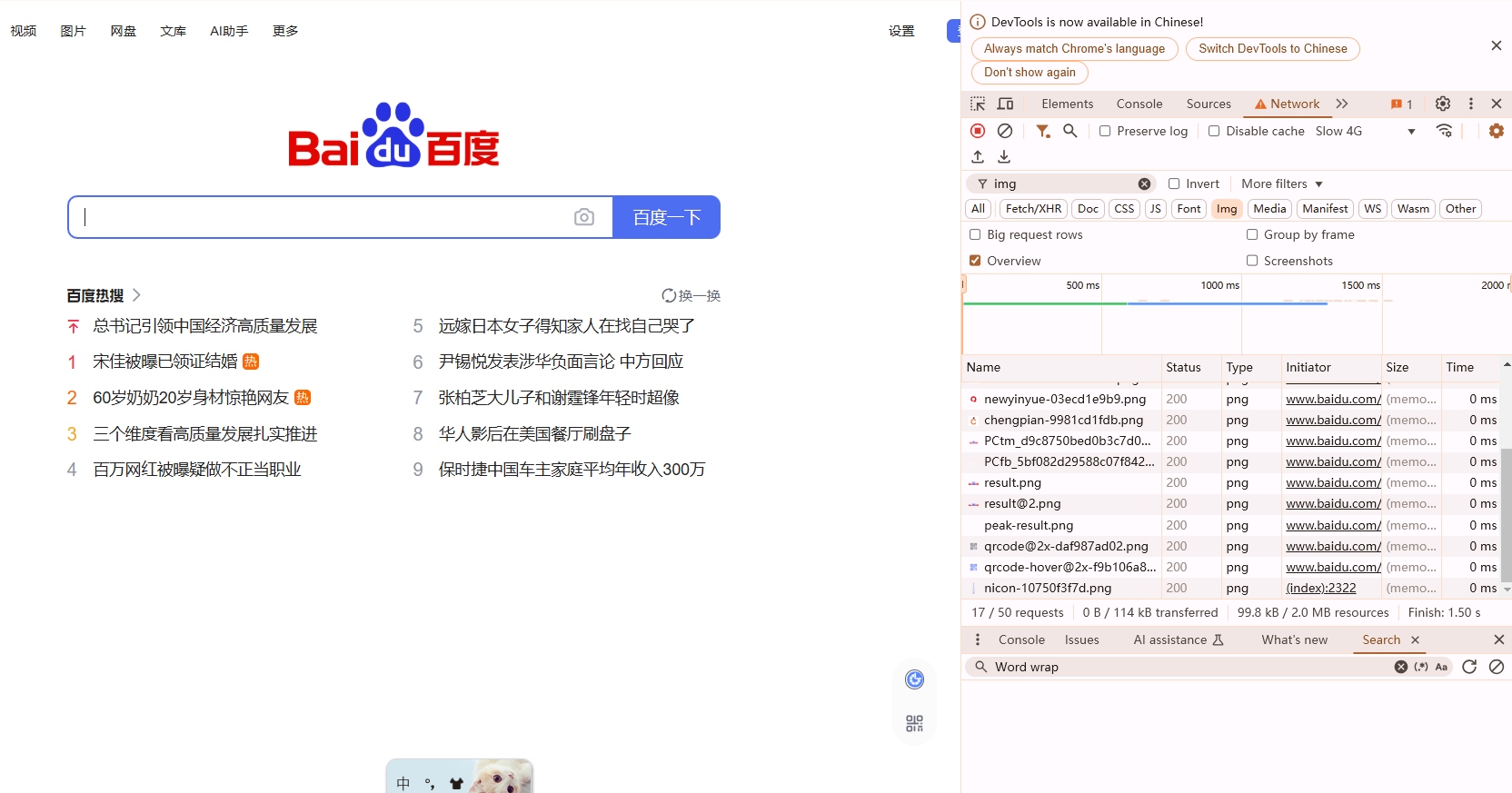Open network conditions wifi icon
The image size is (1512, 793).
(1444, 131)
